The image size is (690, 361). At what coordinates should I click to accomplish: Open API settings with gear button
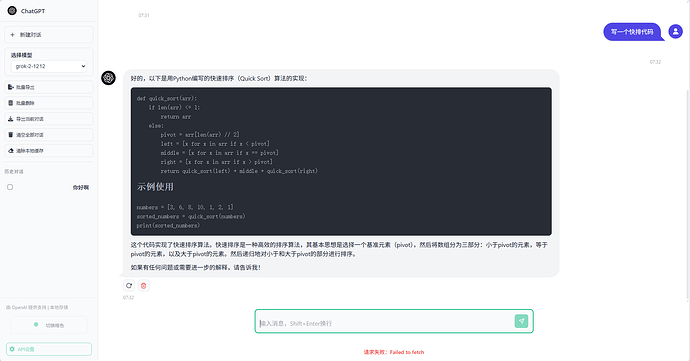pos(49,349)
